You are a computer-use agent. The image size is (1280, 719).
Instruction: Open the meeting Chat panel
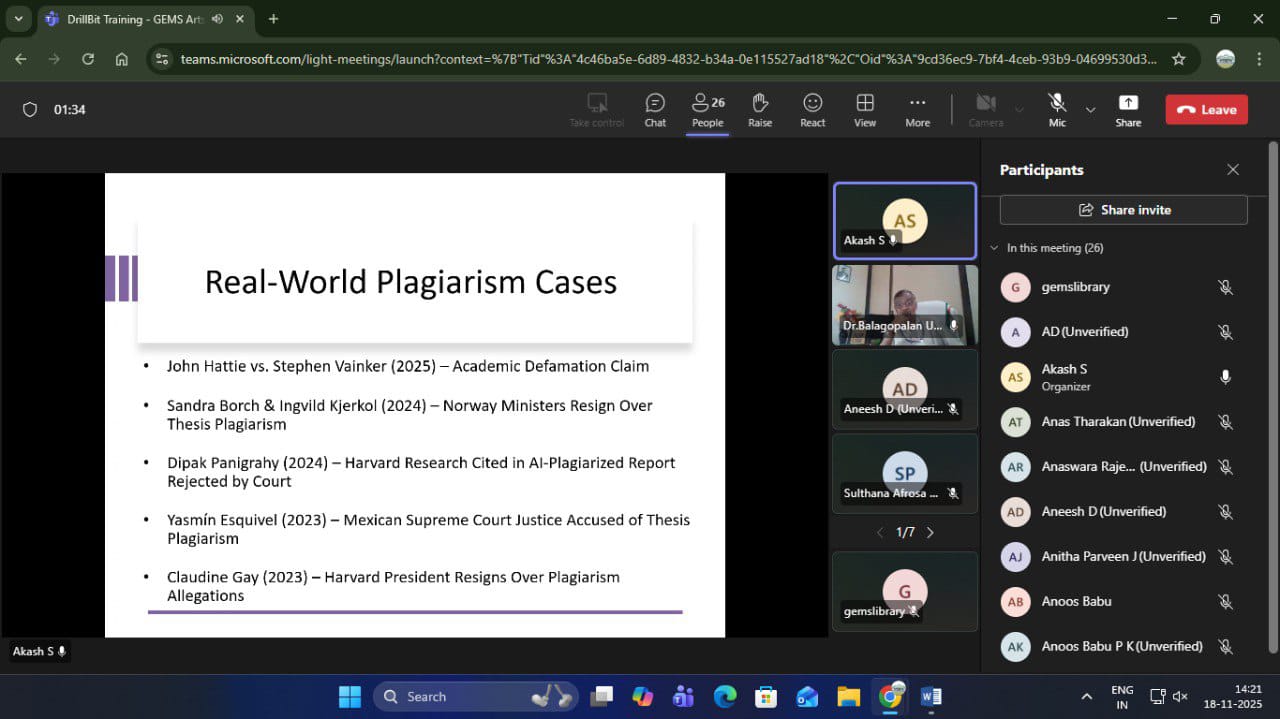pyautogui.click(x=655, y=109)
